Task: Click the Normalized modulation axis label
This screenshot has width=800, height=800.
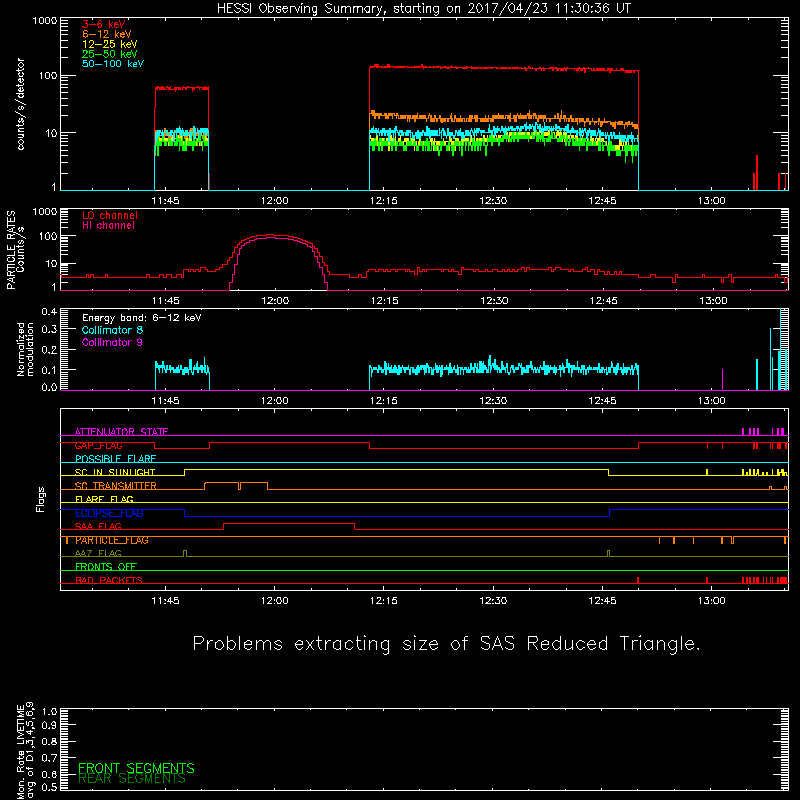Action: pyautogui.click(x=25, y=349)
